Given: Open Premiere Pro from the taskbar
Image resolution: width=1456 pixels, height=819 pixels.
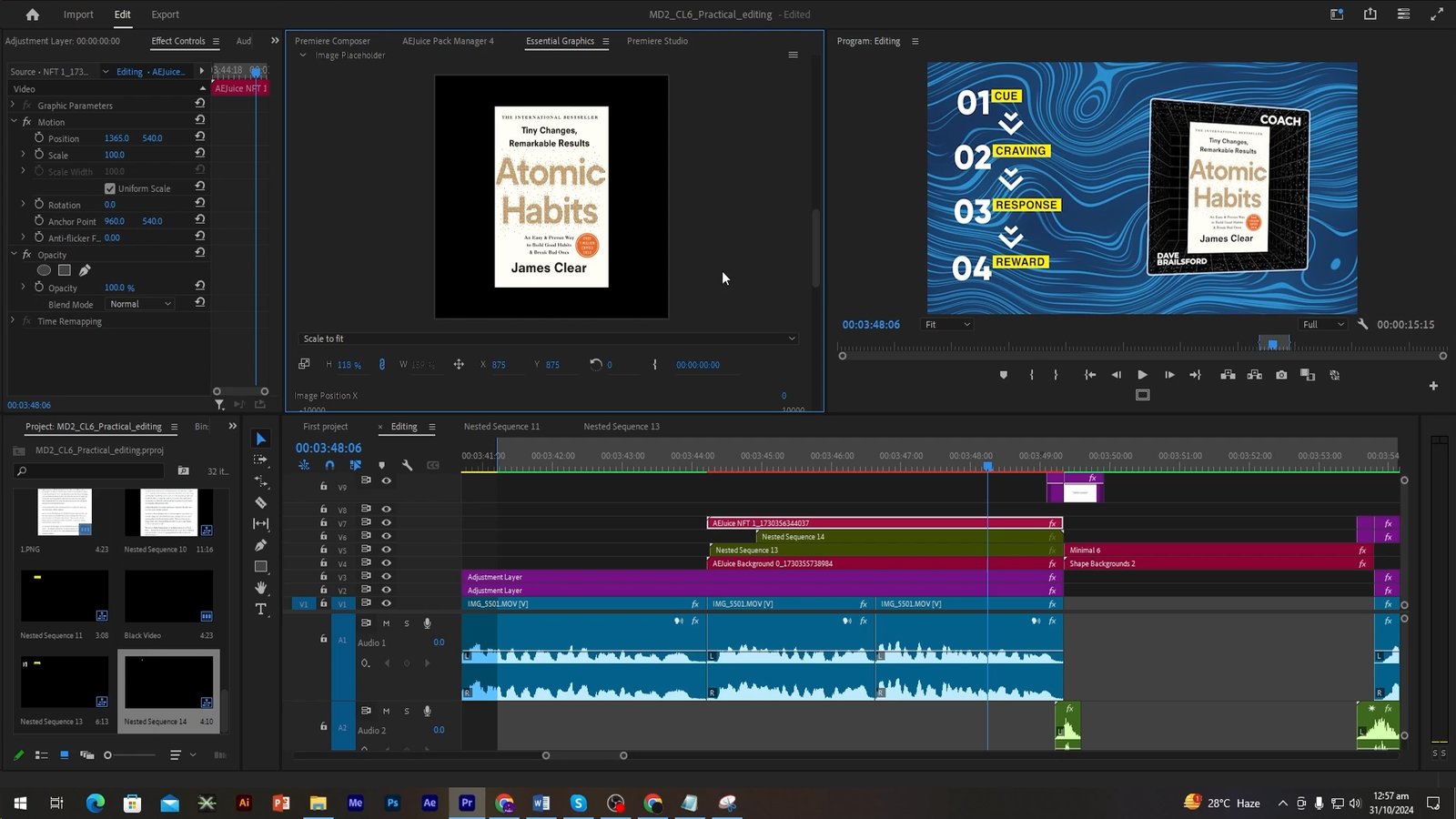Looking at the screenshot, I should pos(467,803).
